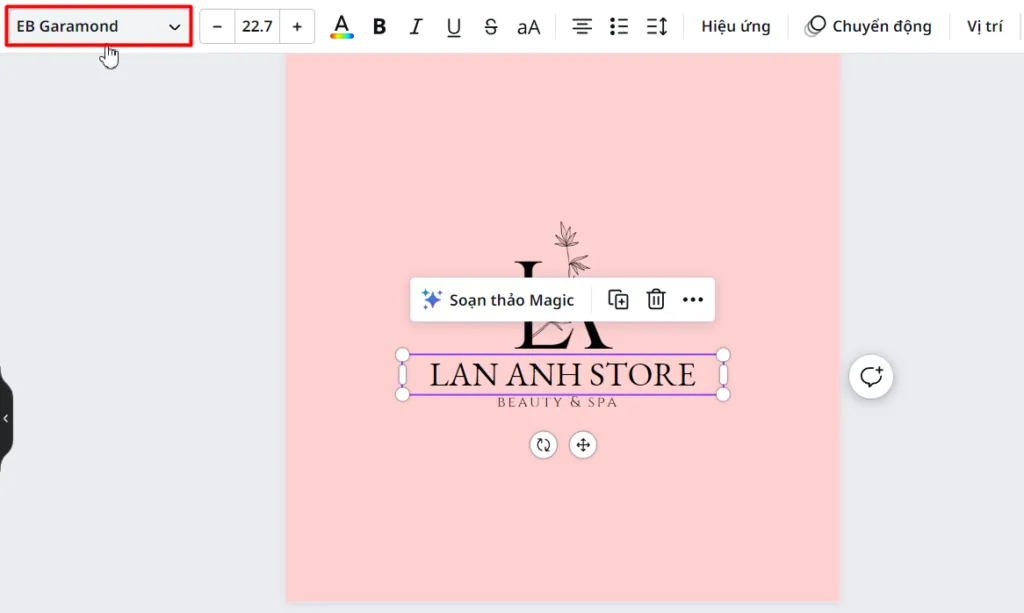Toggle italic formatting
The image size is (1024, 613).
pos(415,27)
